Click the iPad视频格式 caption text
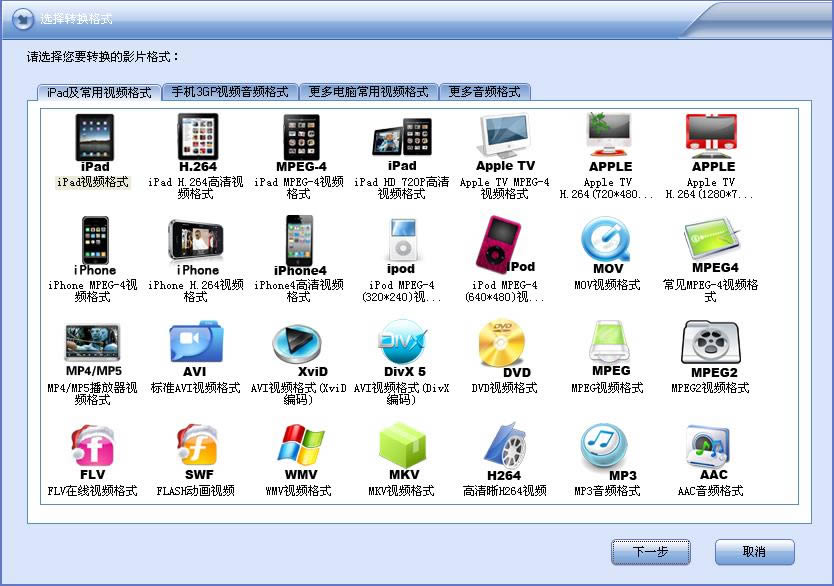 pos(93,182)
